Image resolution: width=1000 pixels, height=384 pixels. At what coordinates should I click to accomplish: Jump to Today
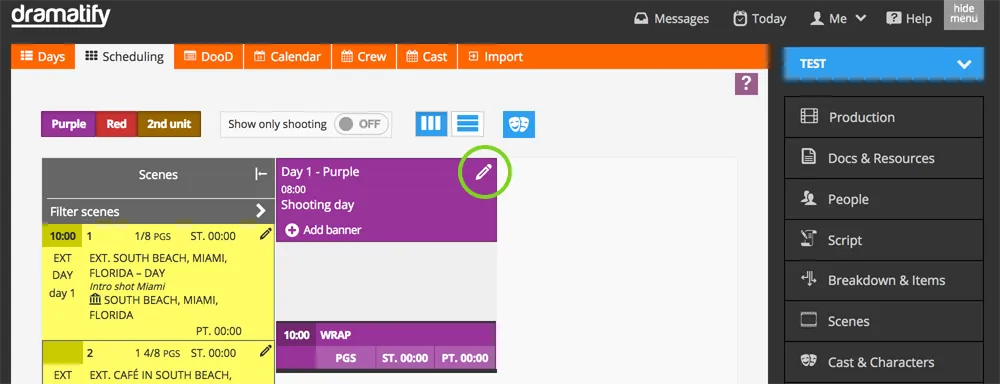(760, 18)
